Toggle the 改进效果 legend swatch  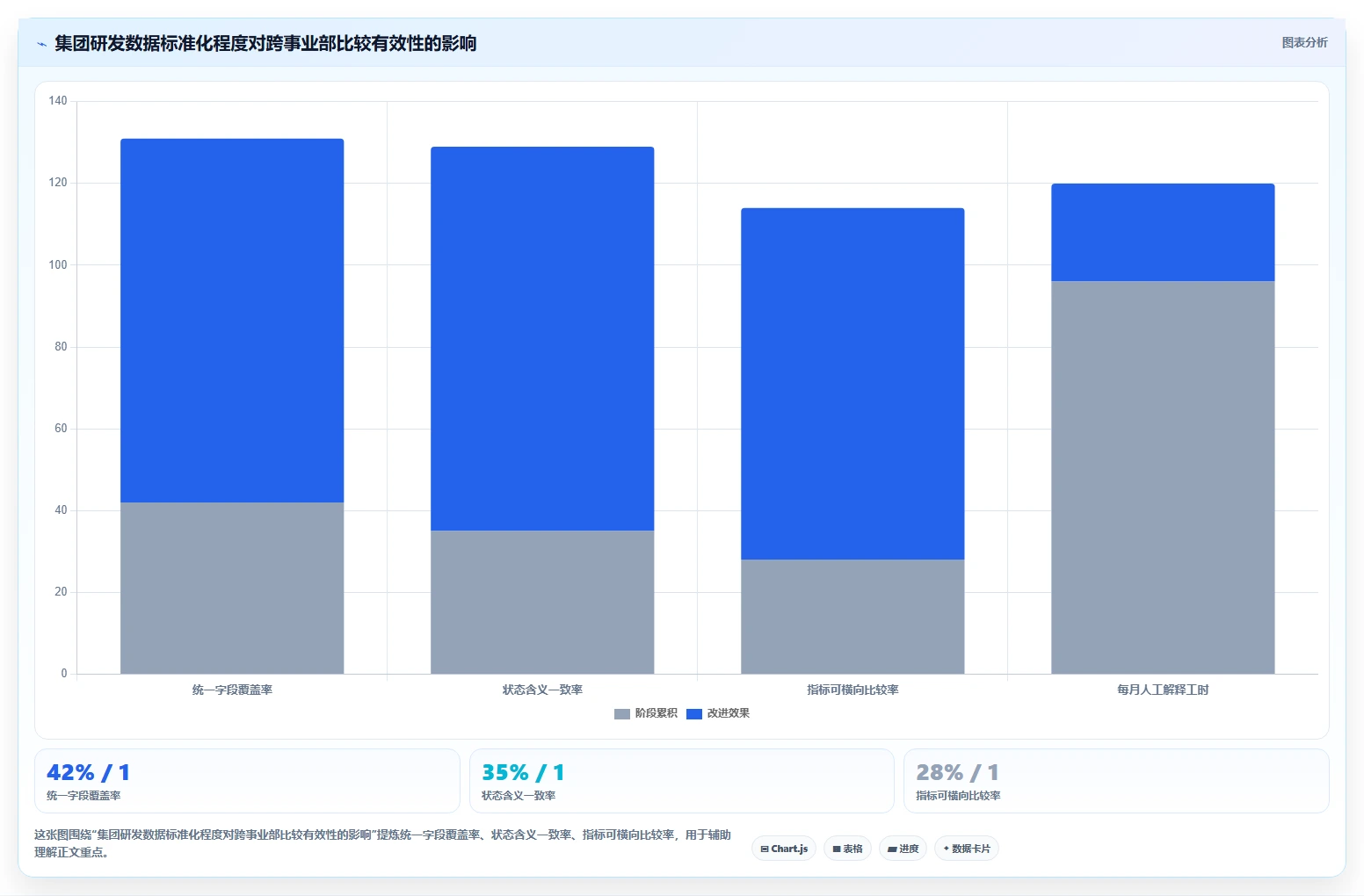click(x=694, y=713)
